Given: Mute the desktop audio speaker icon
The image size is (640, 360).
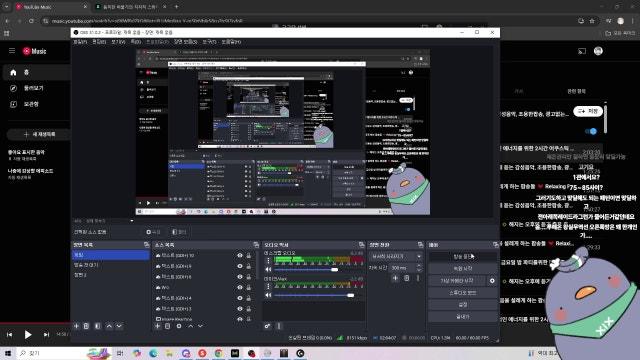Looking at the screenshot, I should click(x=268, y=269).
